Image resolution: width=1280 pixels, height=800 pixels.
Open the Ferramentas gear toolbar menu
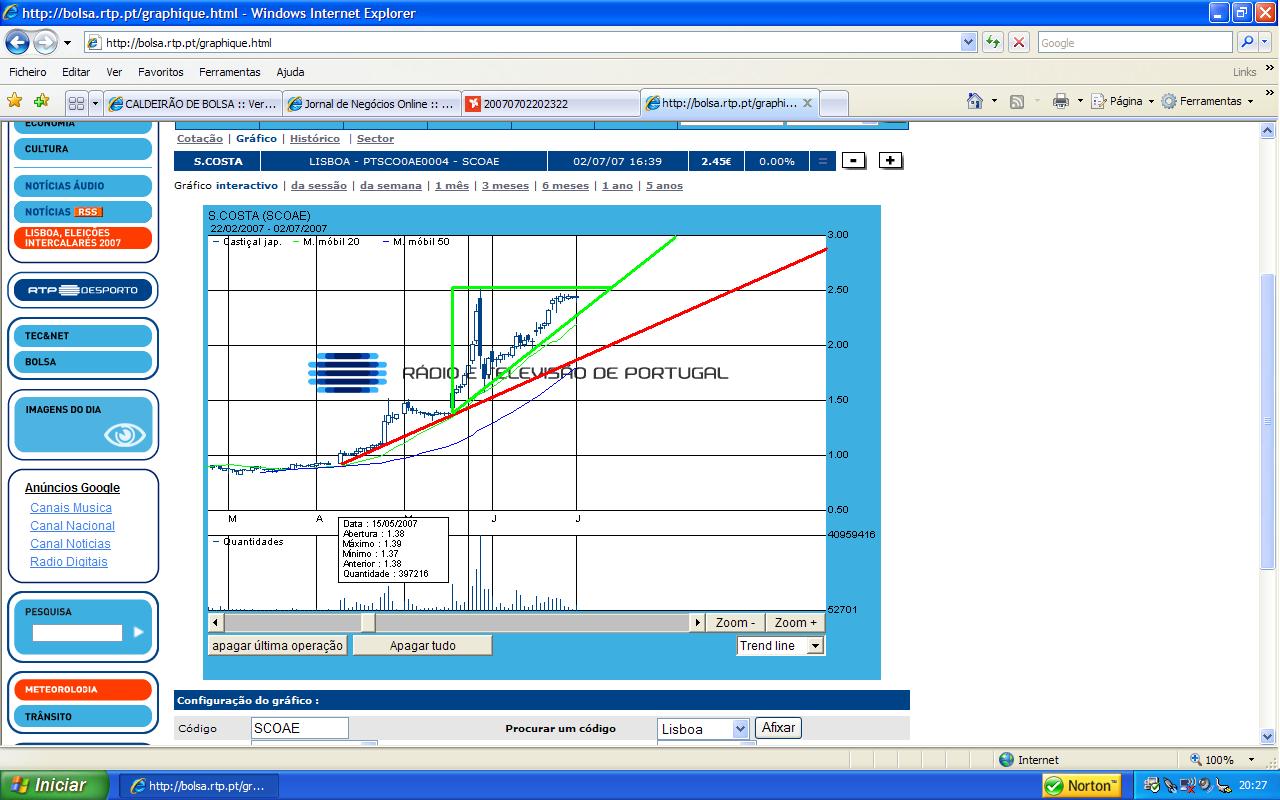(x=1207, y=101)
